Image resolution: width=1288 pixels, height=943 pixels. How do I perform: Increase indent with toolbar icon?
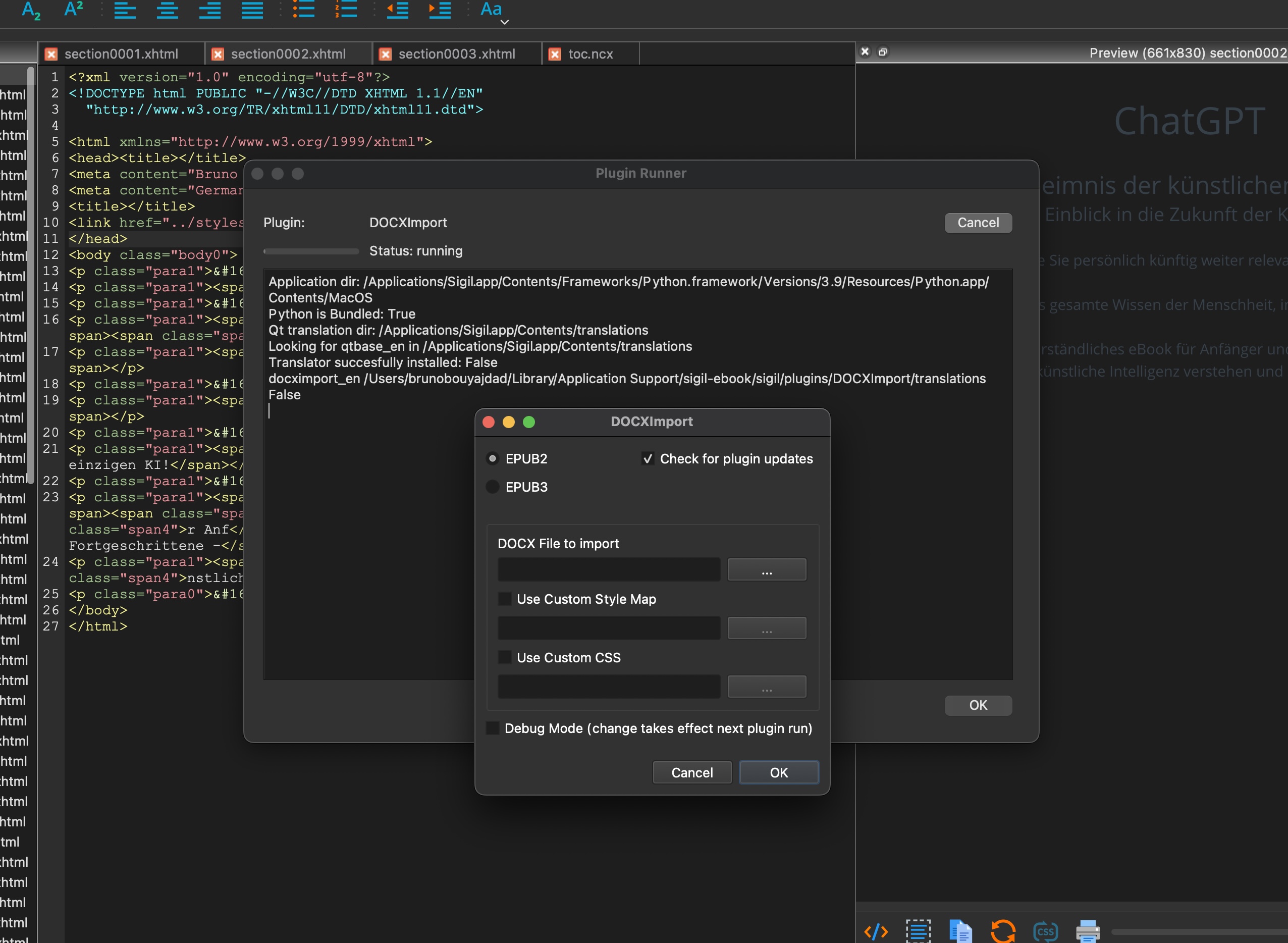440,10
